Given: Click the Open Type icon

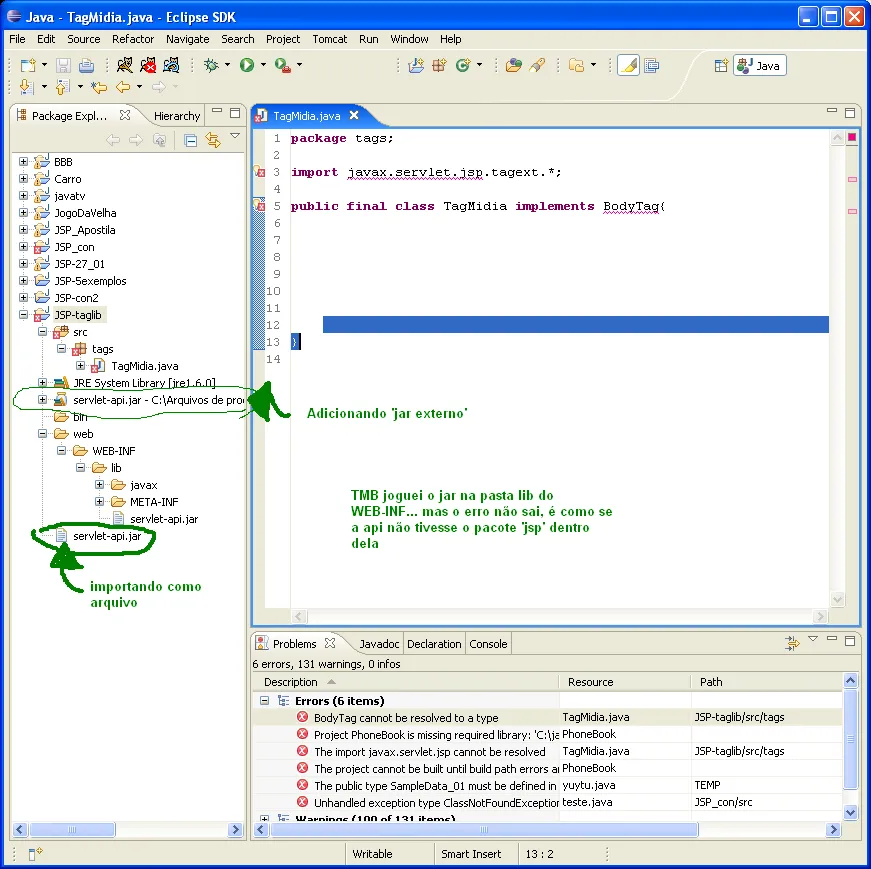Looking at the screenshot, I should pos(513,65).
